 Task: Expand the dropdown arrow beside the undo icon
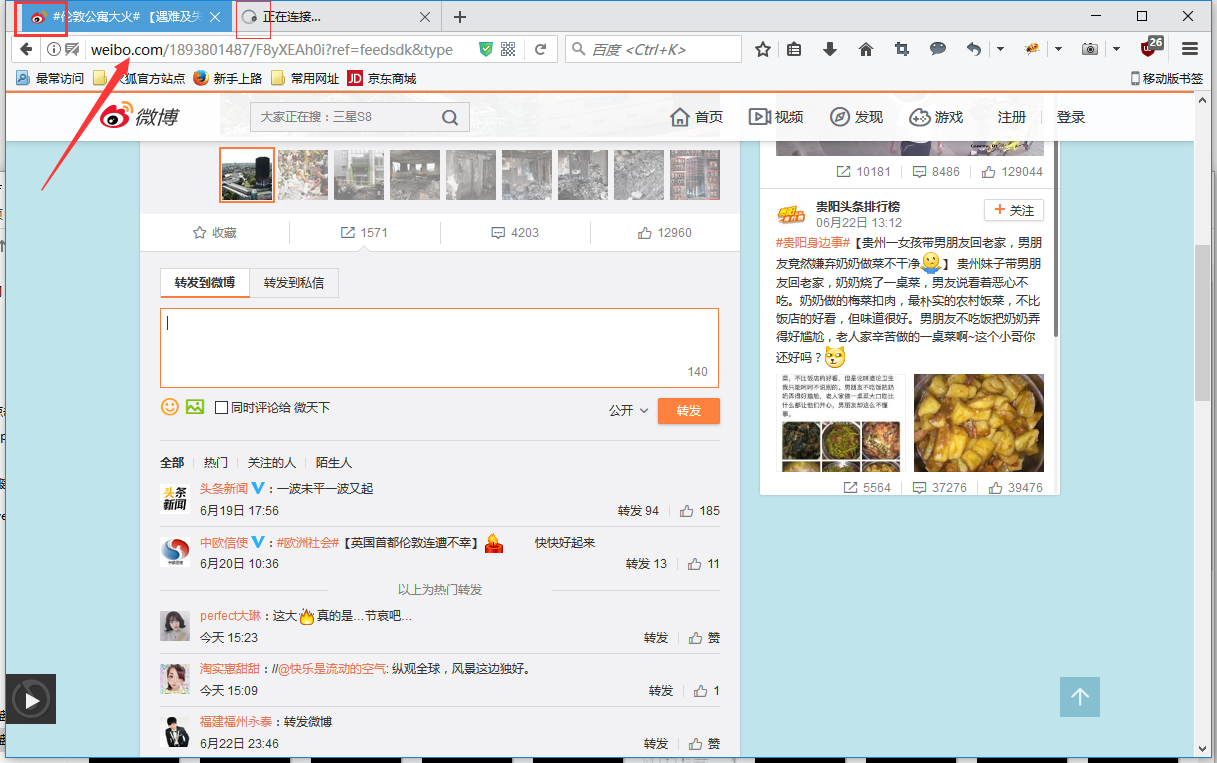(1000, 49)
